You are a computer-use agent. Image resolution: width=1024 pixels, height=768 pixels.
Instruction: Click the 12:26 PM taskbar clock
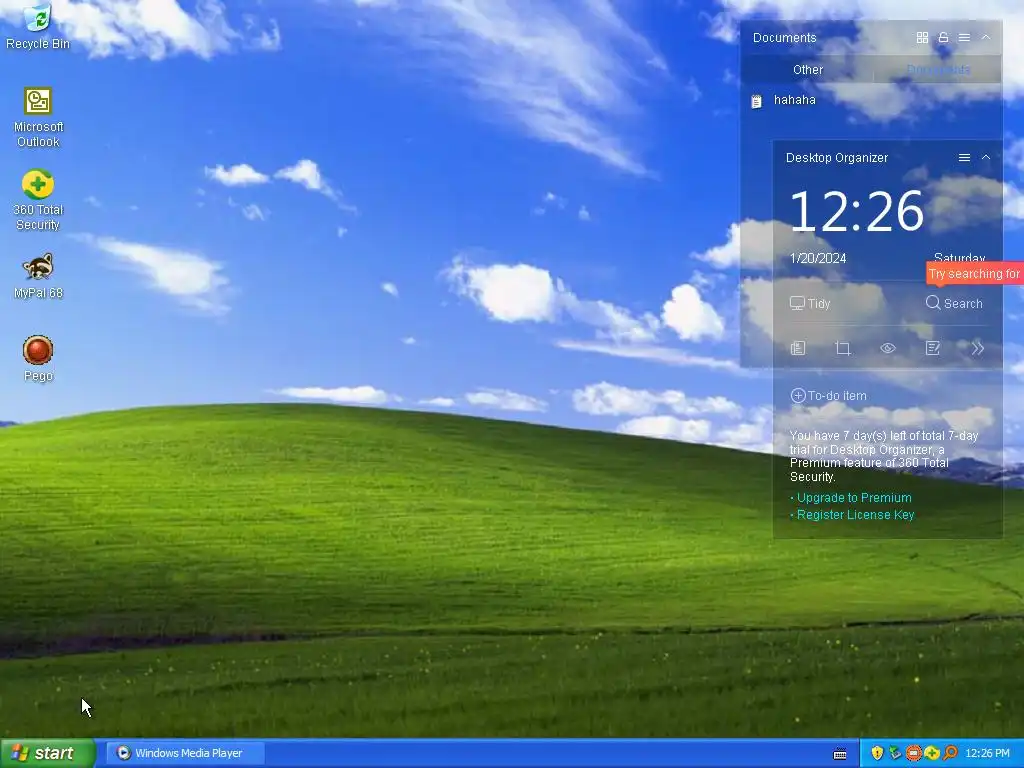click(x=987, y=753)
